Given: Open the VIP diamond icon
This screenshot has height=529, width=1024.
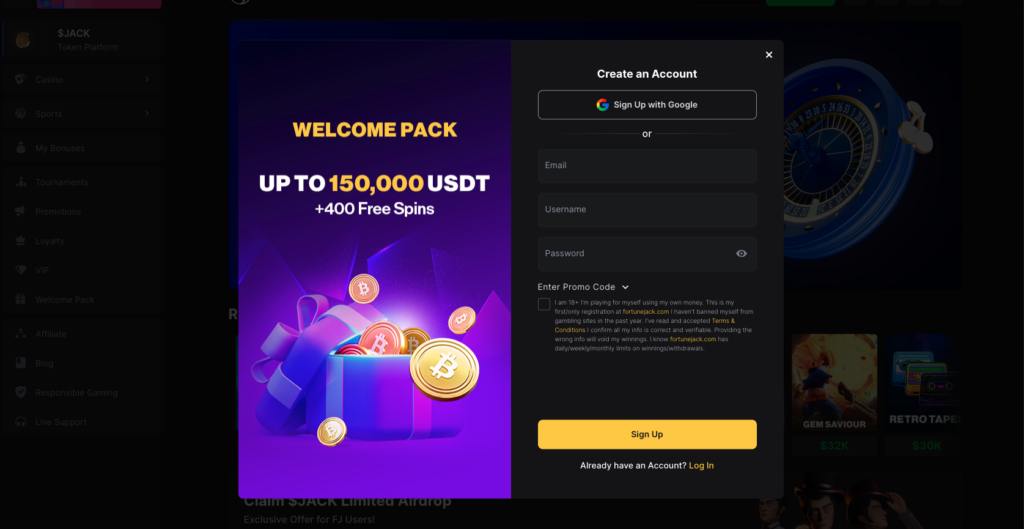Looking at the screenshot, I should pyautogui.click(x=22, y=270).
